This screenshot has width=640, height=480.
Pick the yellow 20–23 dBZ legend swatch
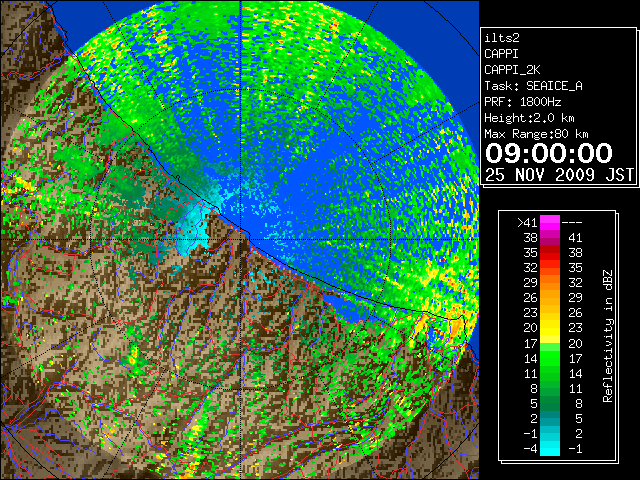point(550,328)
